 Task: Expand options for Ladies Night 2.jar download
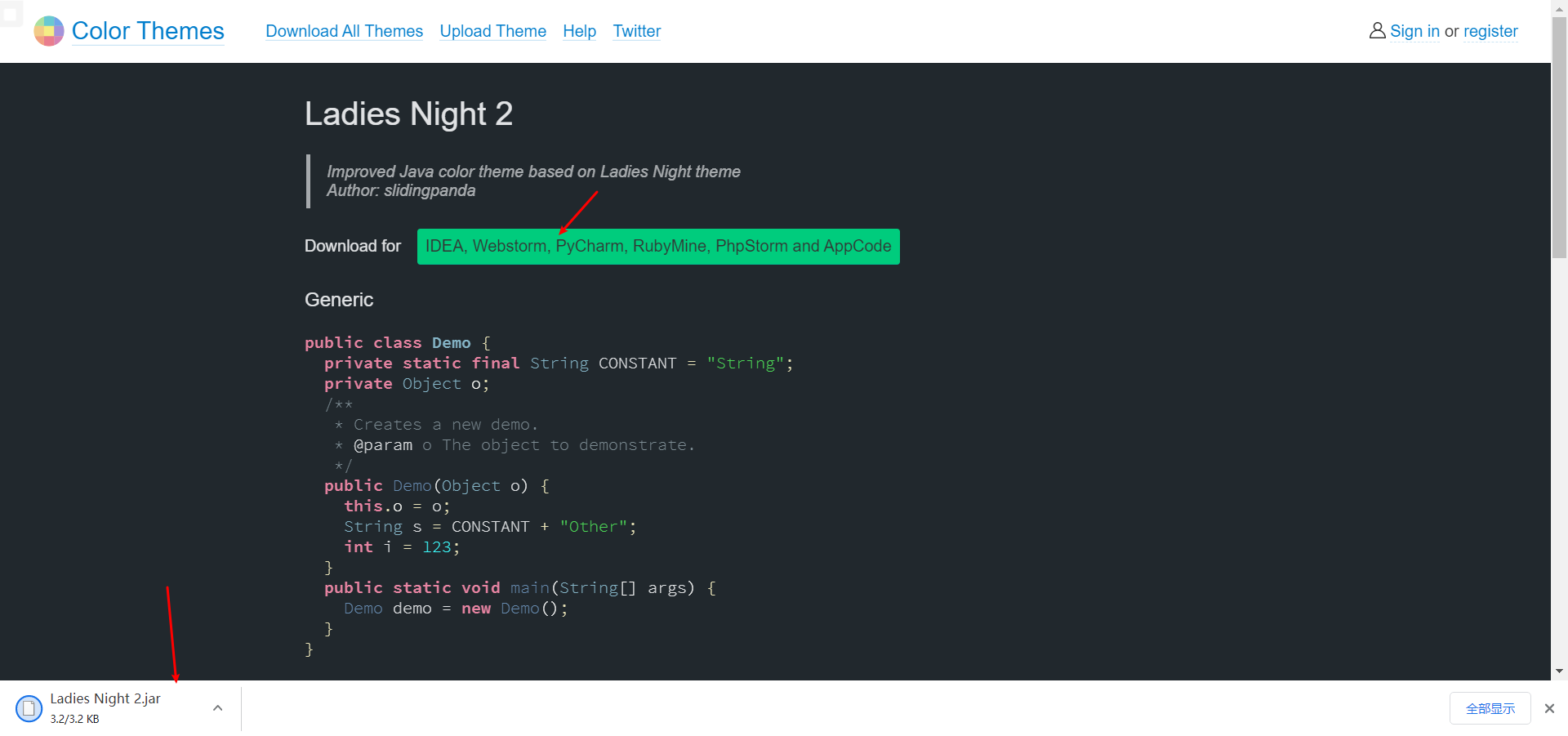[x=217, y=708]
